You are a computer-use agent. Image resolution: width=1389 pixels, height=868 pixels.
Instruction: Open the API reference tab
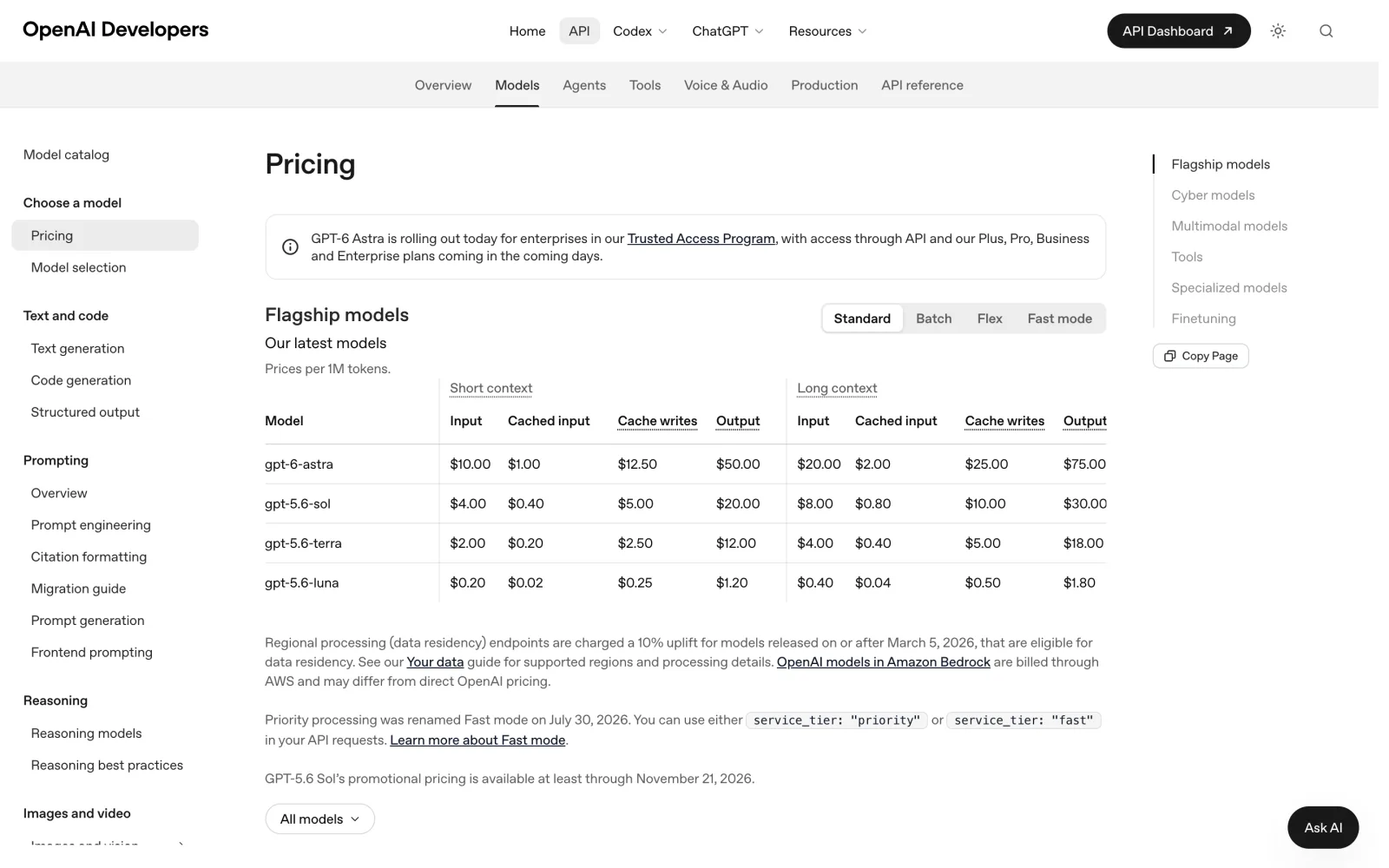[922, 85]
